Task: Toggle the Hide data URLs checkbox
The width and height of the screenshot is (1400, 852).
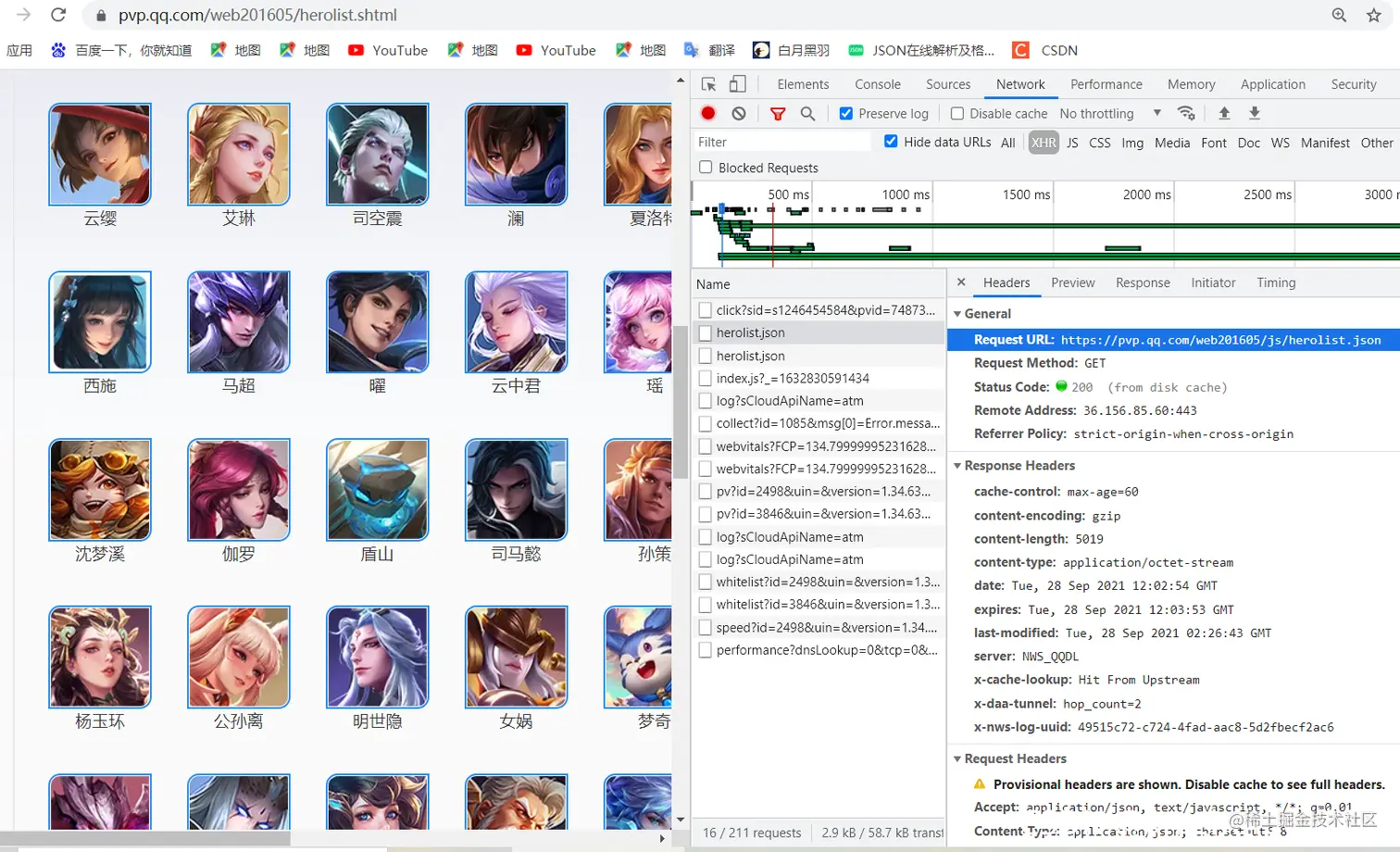Action: 891,141
